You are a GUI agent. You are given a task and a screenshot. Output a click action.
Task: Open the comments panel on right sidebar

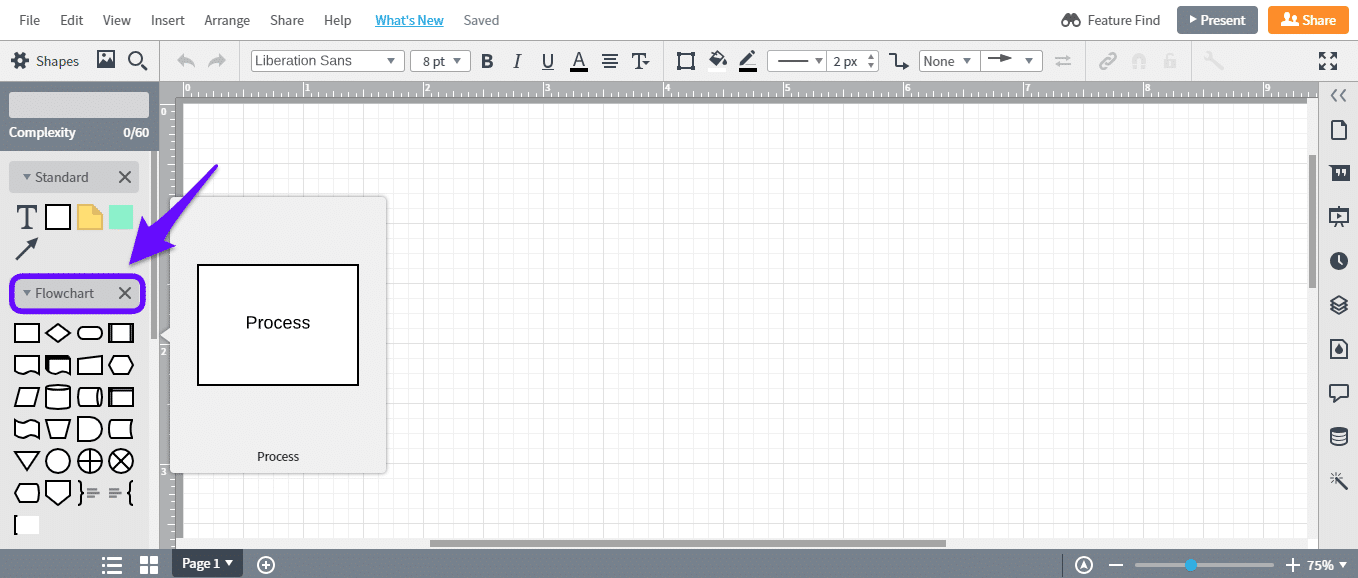click(x=1339, y=393)
